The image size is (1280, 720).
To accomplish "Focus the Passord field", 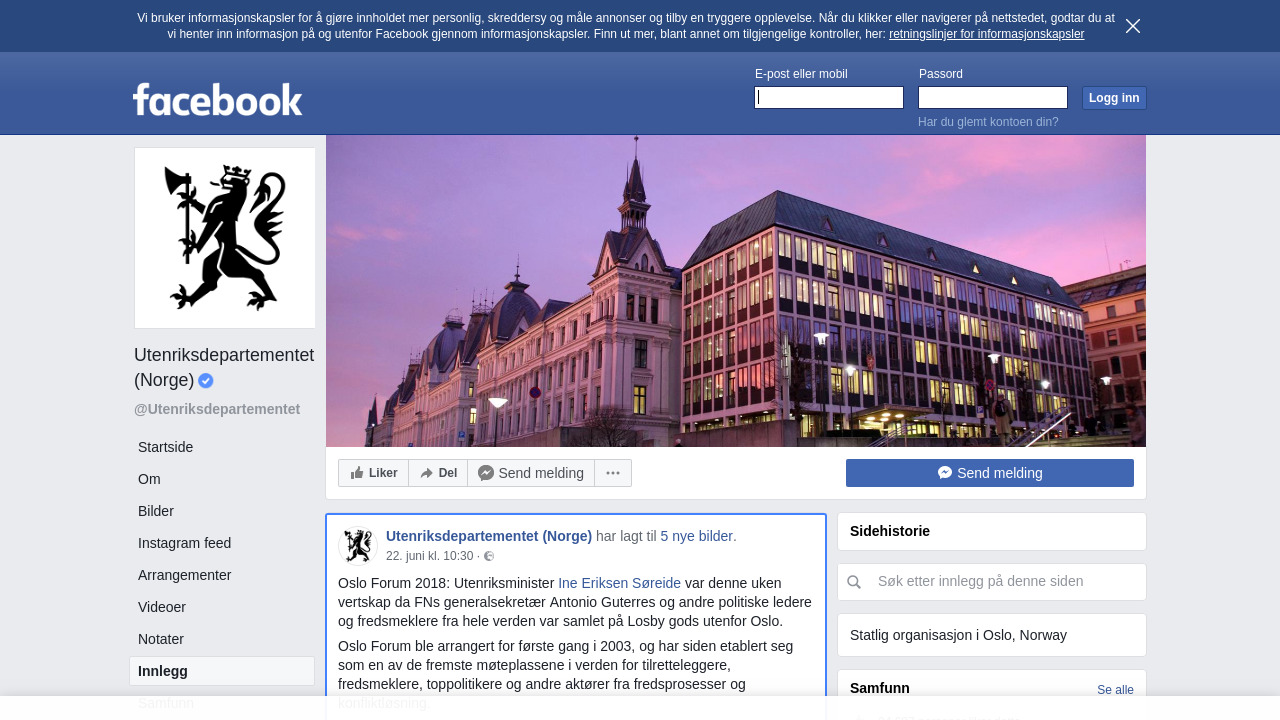I will pos(993,97).
